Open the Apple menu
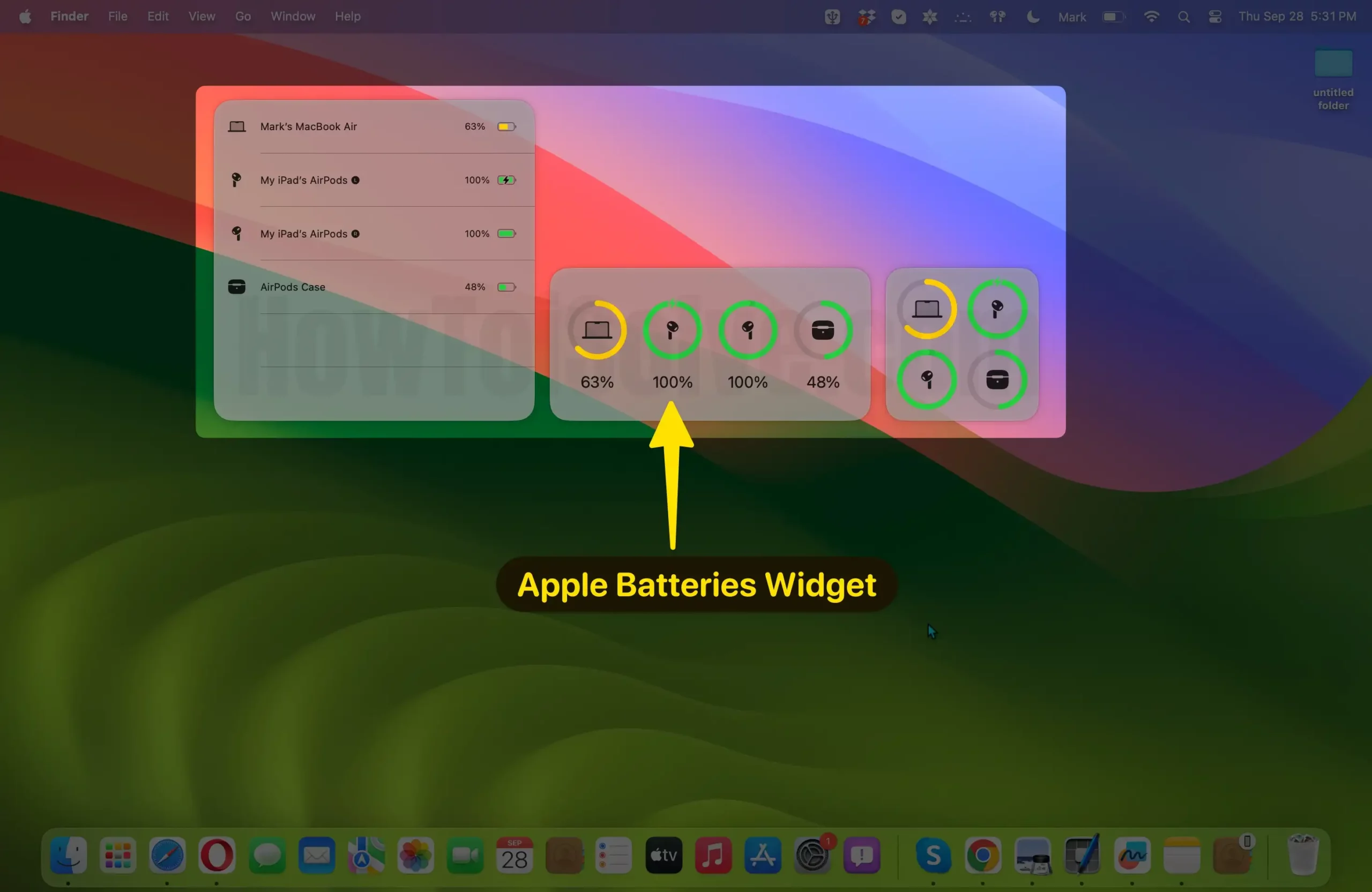 25,17
